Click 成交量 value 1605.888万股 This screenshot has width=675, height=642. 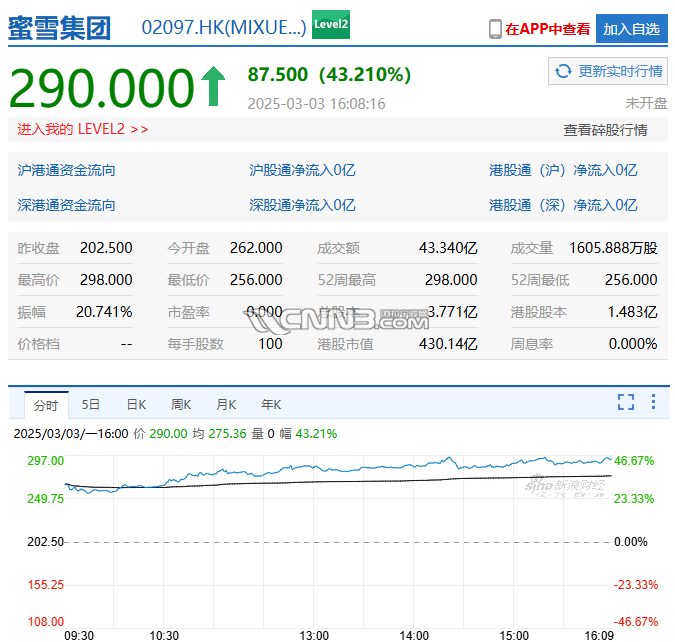pyautogui.click(x=613, y=248)
